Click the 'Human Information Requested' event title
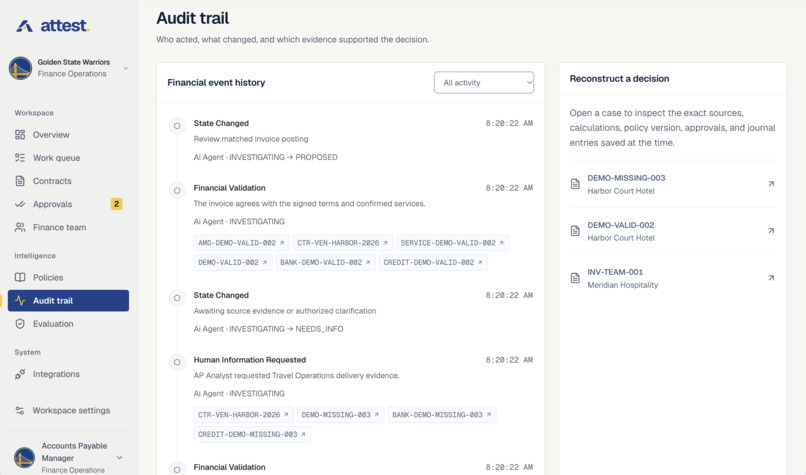This screenshot has height=475, width=806. (x=250, y=360)
